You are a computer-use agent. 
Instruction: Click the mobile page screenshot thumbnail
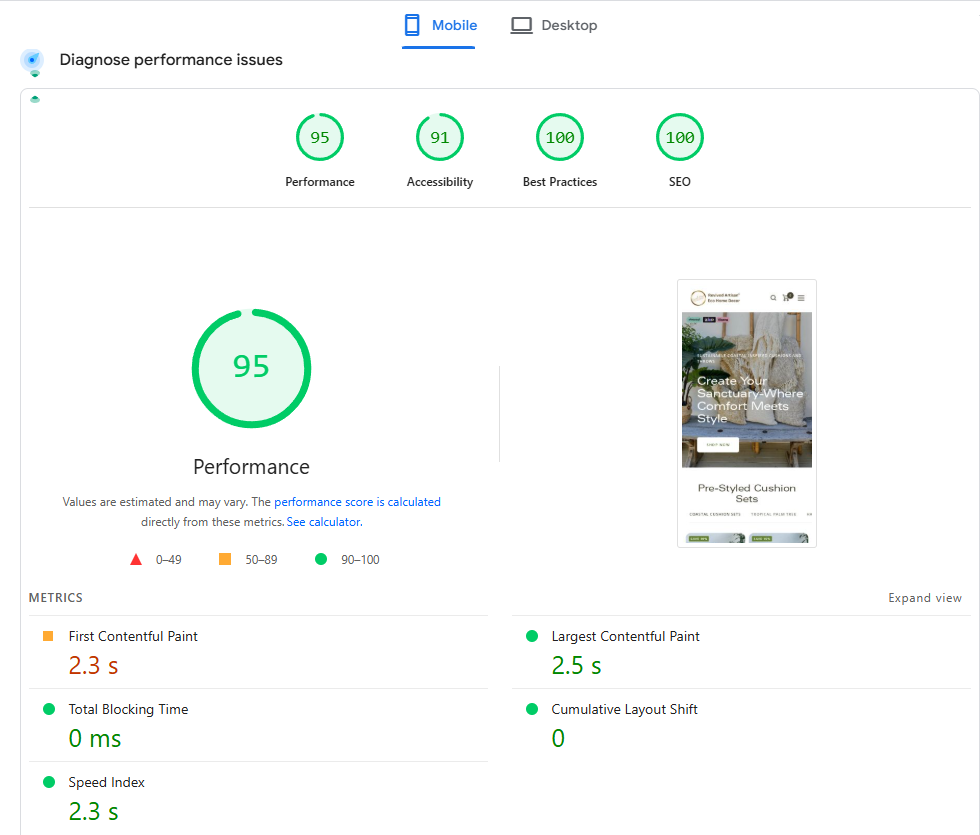(x=747, y=413)
